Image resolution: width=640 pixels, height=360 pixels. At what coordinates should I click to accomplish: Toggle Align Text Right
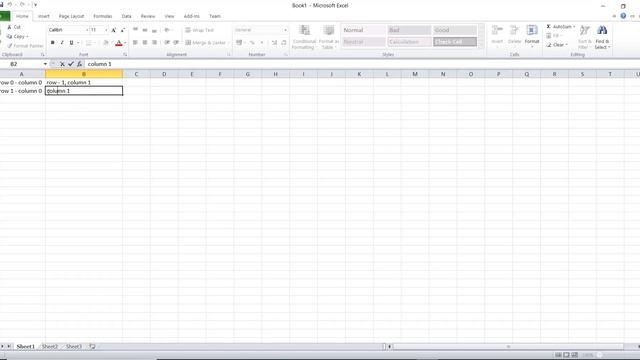click(154, 42)
